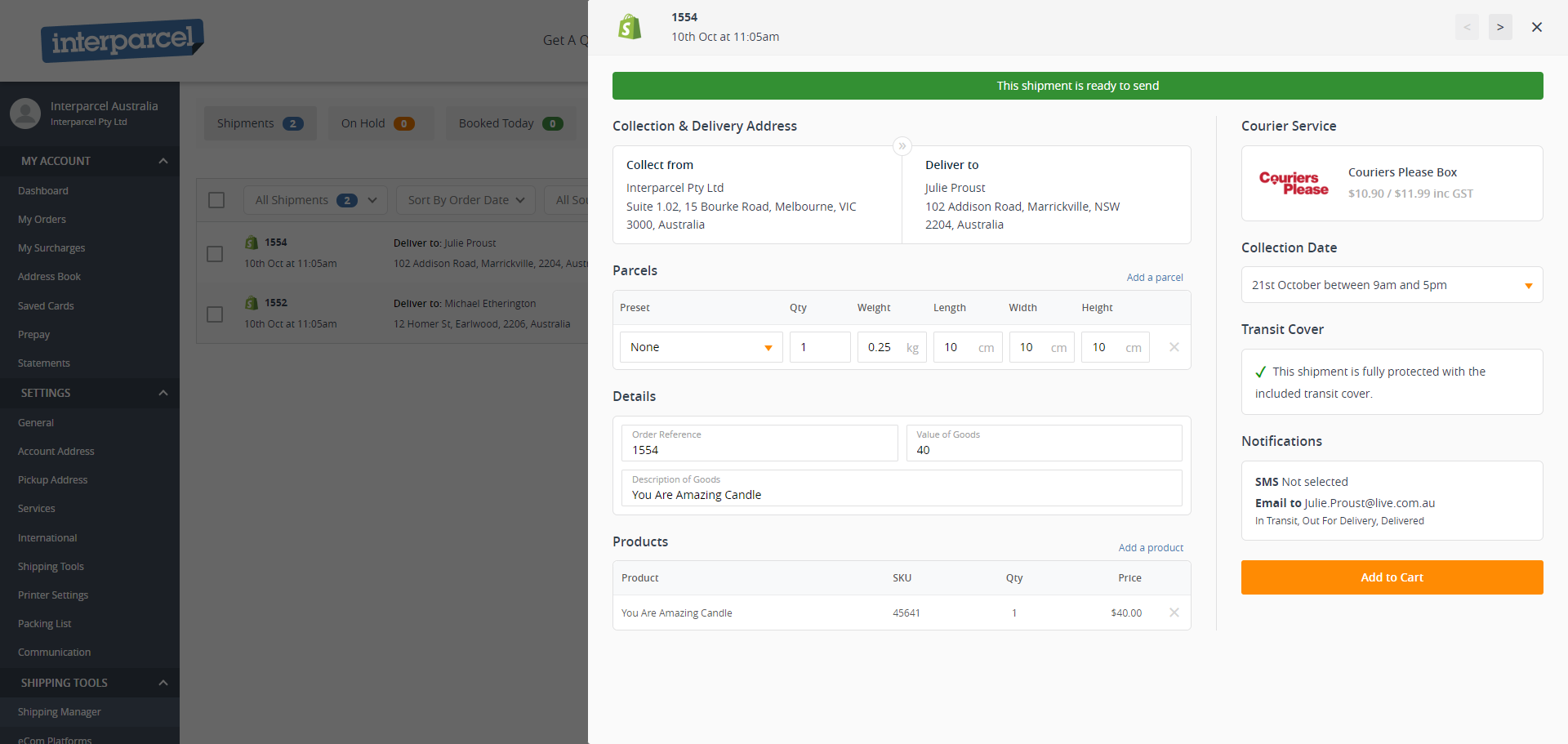Click Shopify icon for order 1554
1568x744 pixels.
252,243
